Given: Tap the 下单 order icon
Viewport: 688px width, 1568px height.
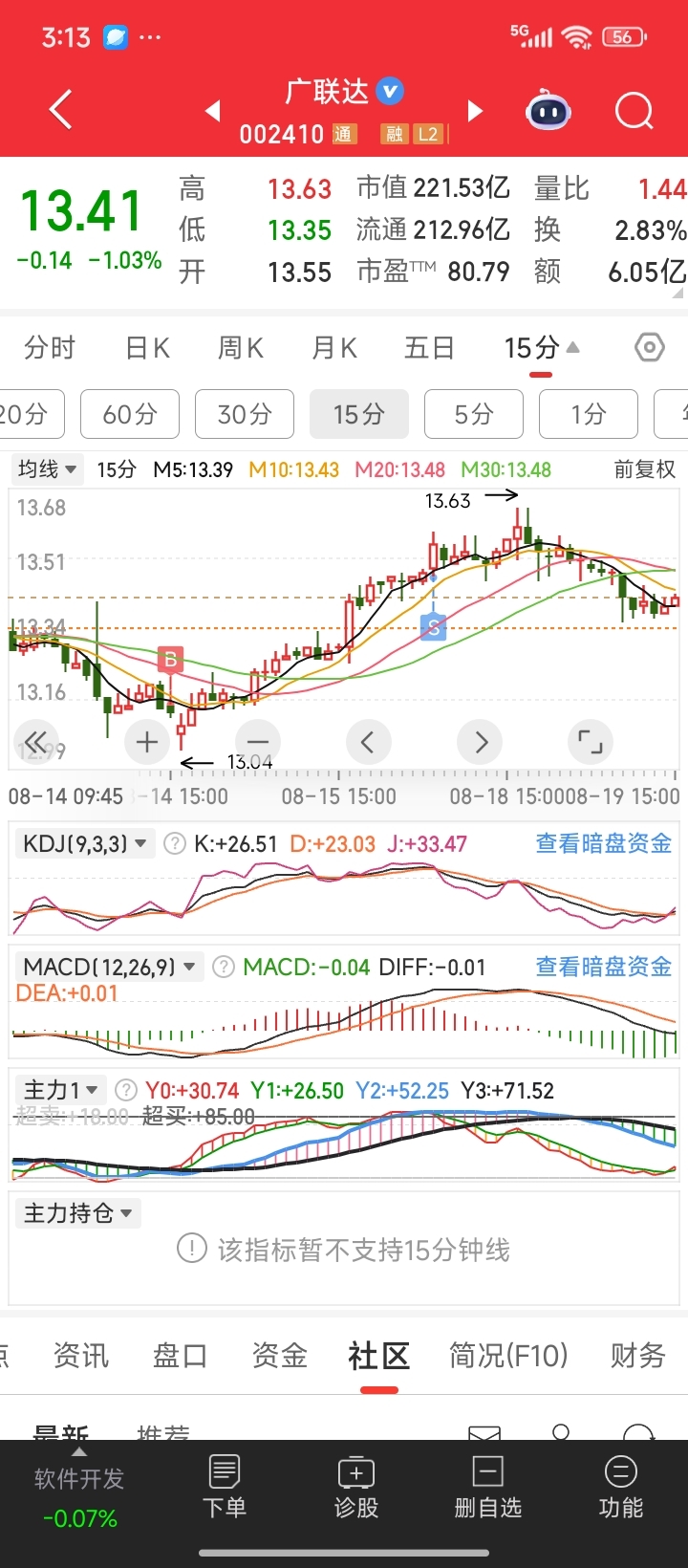Looking at the screenshot, I should tap(225, 1487).
